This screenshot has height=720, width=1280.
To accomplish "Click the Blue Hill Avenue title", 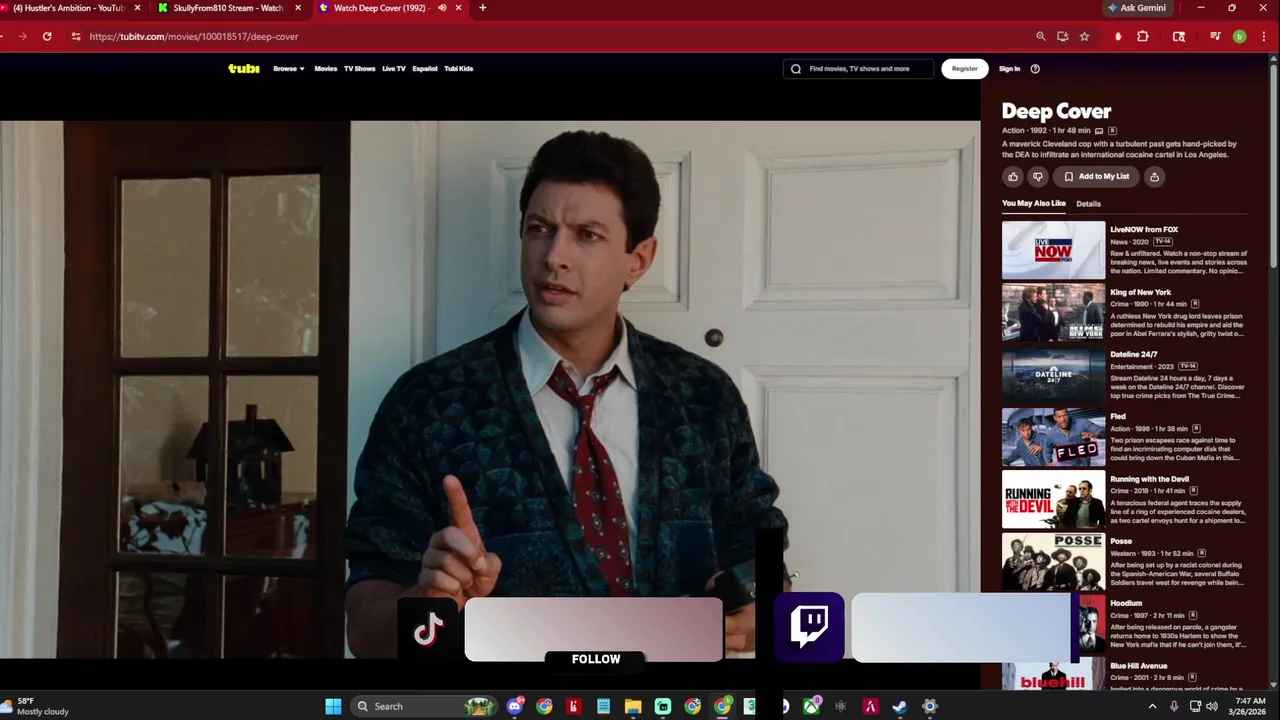I will click(1138, 665).
